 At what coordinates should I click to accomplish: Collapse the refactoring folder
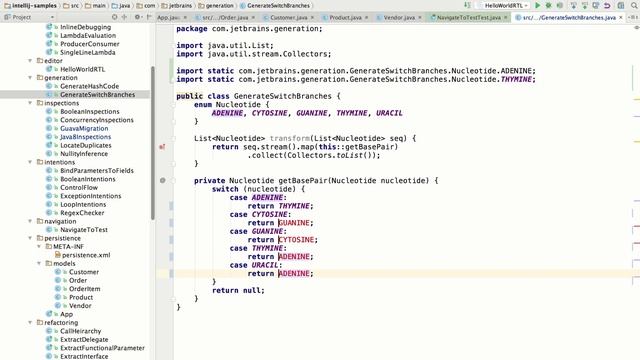tap(30, 322)
